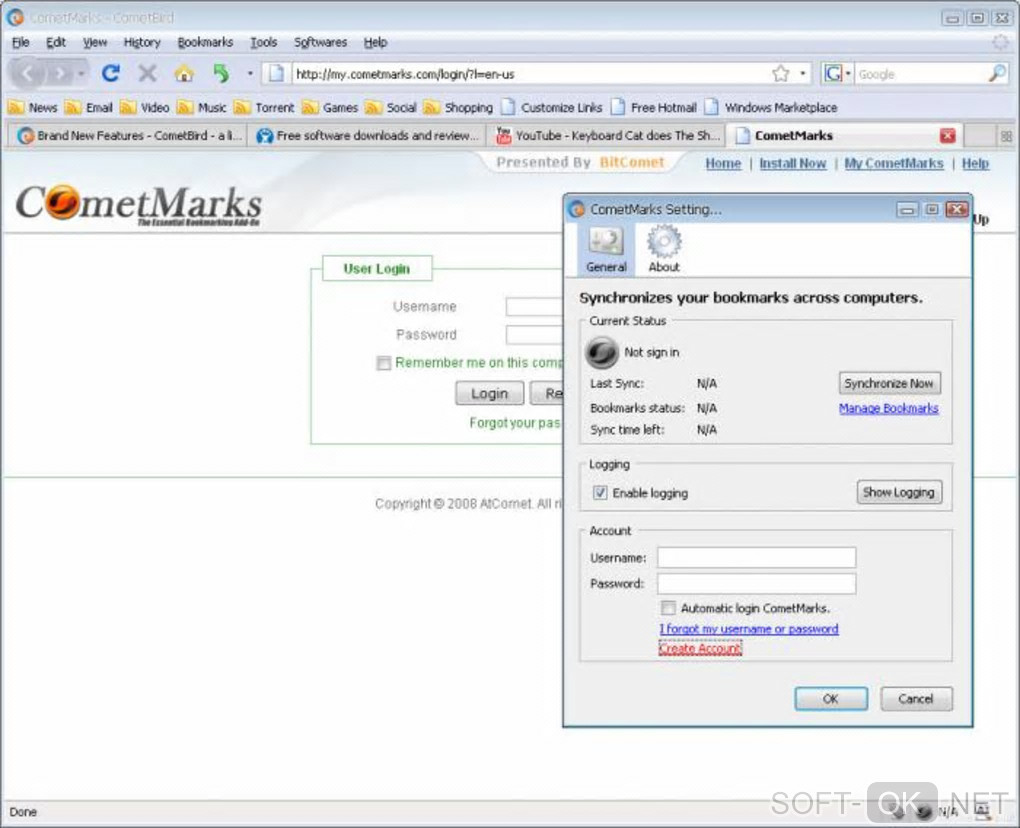Image resolution: width=1020 pixels, height=828 pixels.
Task: Open the Home link on CometMarks page
Action: [x=723, y=163]
